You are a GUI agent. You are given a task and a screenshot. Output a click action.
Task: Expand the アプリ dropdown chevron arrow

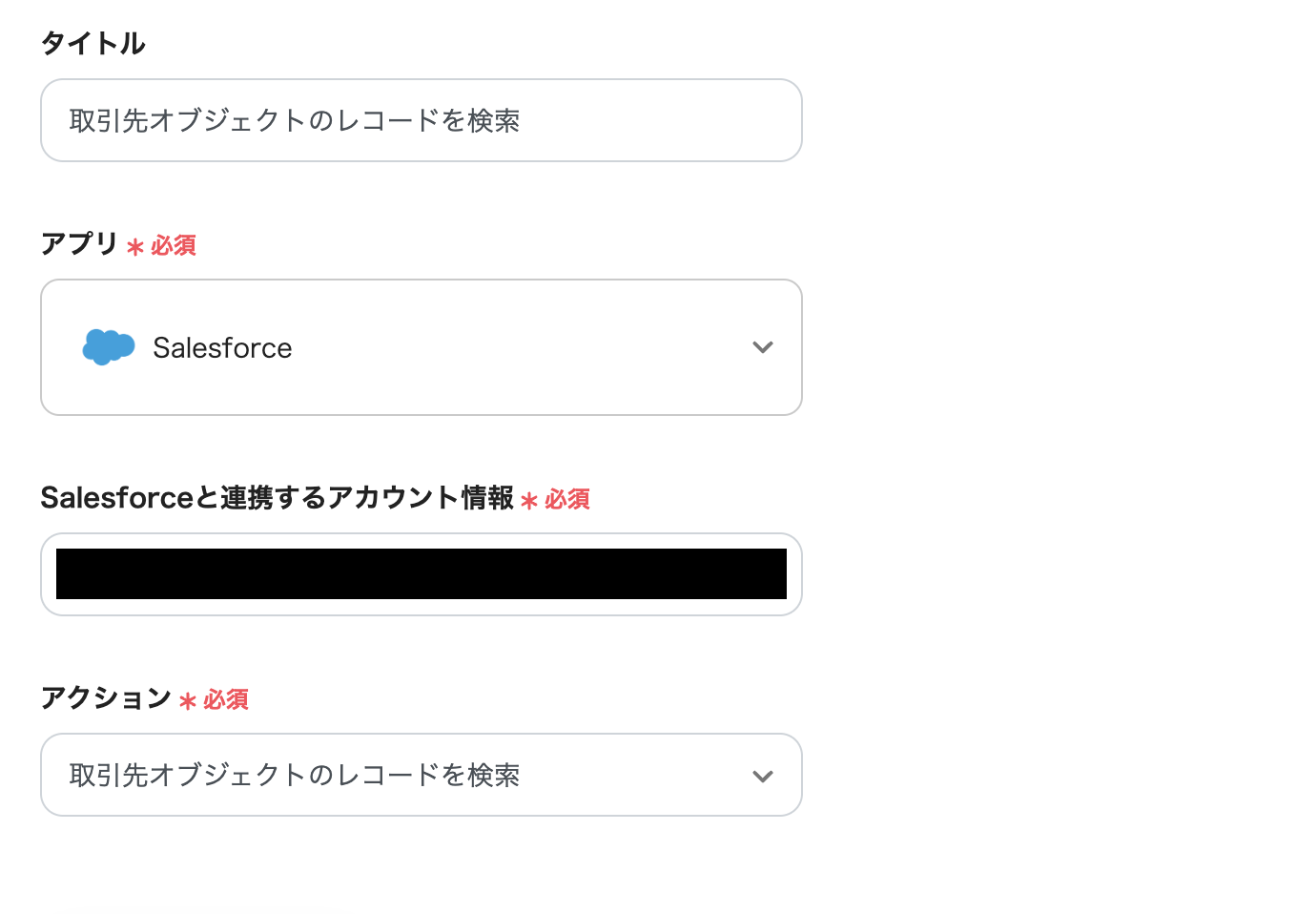click(x=762, y=347)
